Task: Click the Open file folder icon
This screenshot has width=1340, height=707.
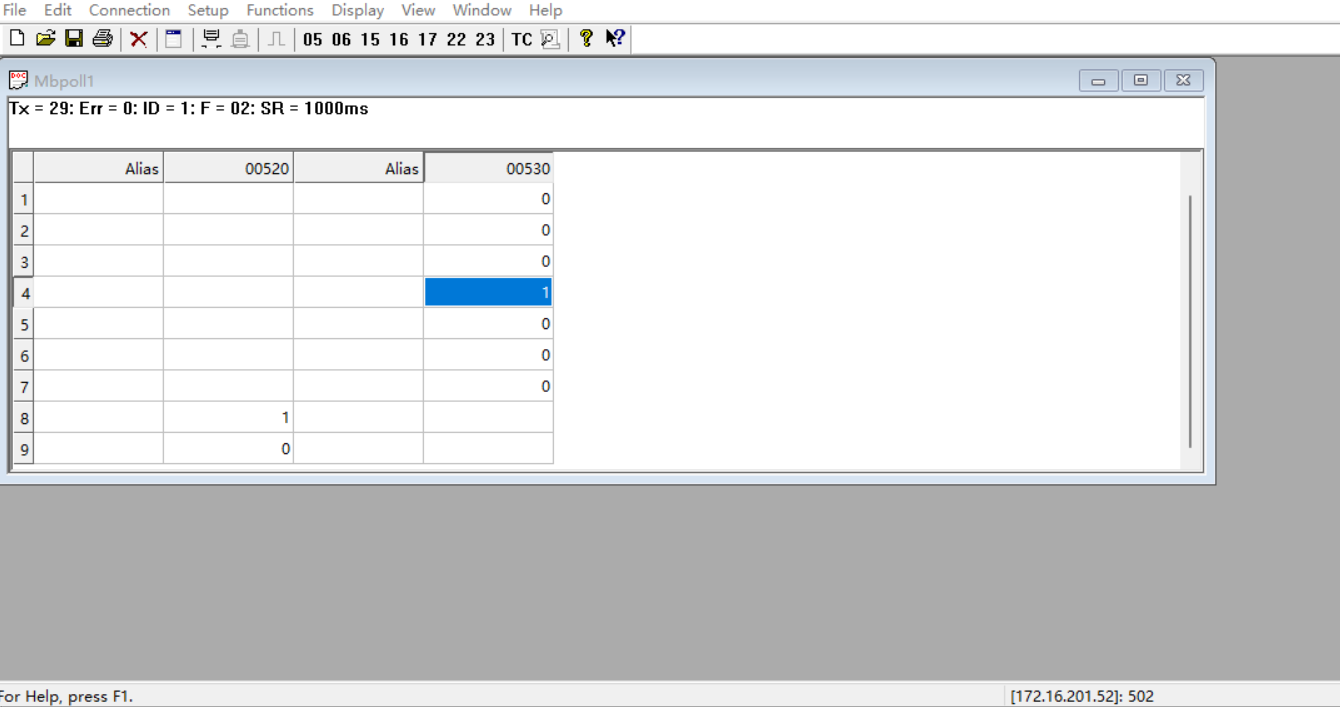Action: click(x=45, y=39)
